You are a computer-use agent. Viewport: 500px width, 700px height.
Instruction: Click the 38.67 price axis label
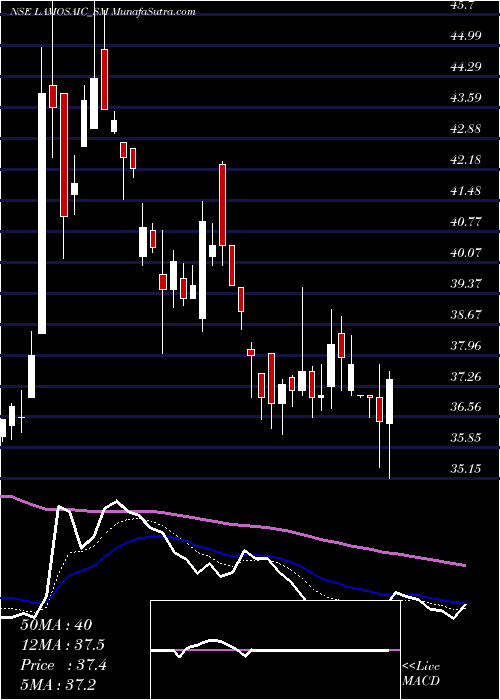[x=467, y=314]
